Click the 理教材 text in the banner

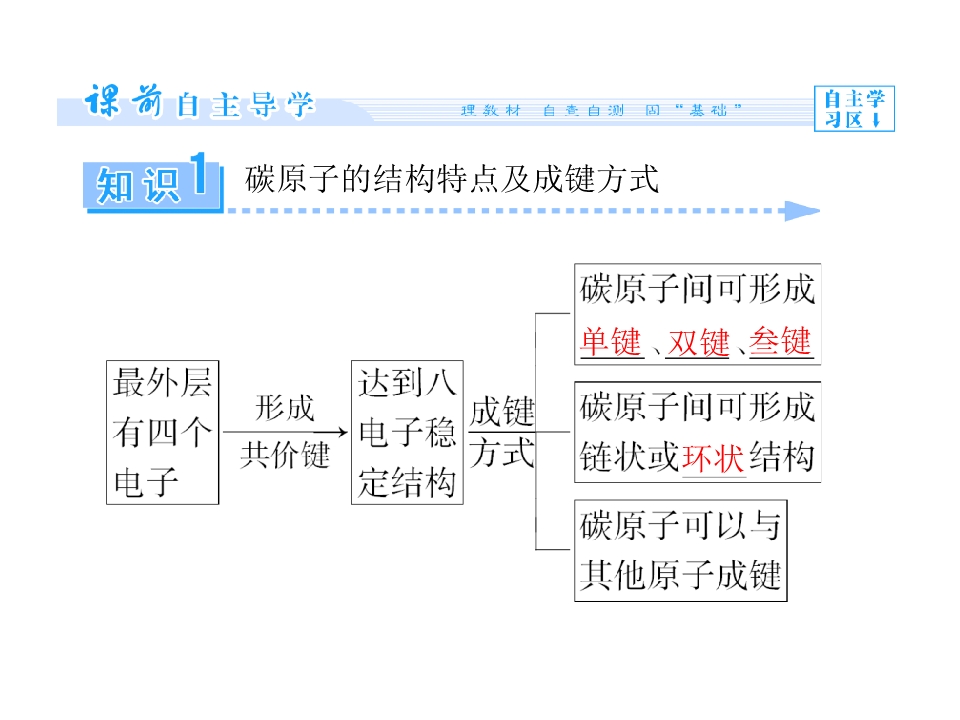pos(490,110)
